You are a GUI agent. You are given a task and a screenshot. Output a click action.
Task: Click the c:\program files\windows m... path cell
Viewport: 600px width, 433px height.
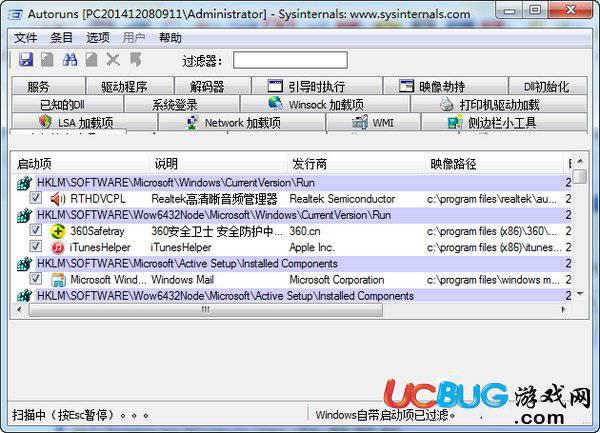(x=493, y=280)
